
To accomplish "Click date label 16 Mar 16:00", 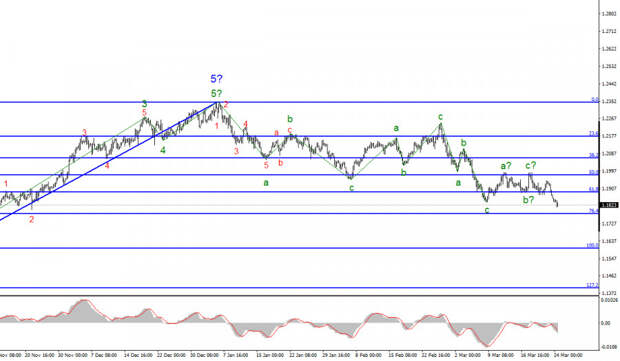I will [535, 355].
